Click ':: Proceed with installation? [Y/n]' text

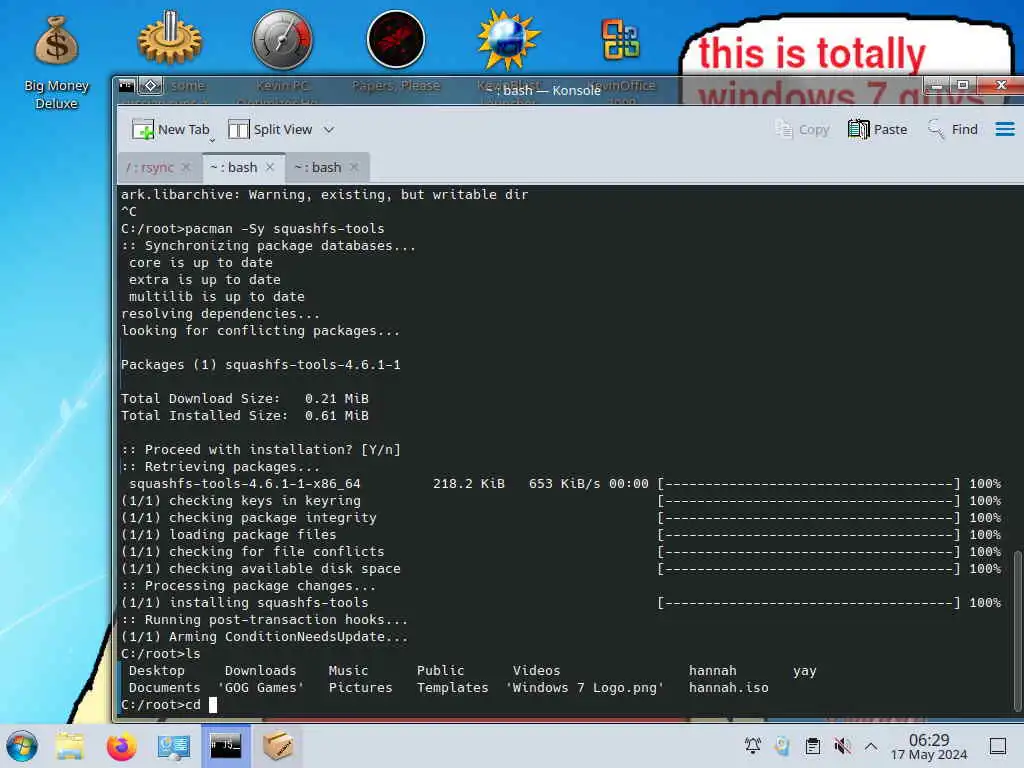(x=261, y=449)
